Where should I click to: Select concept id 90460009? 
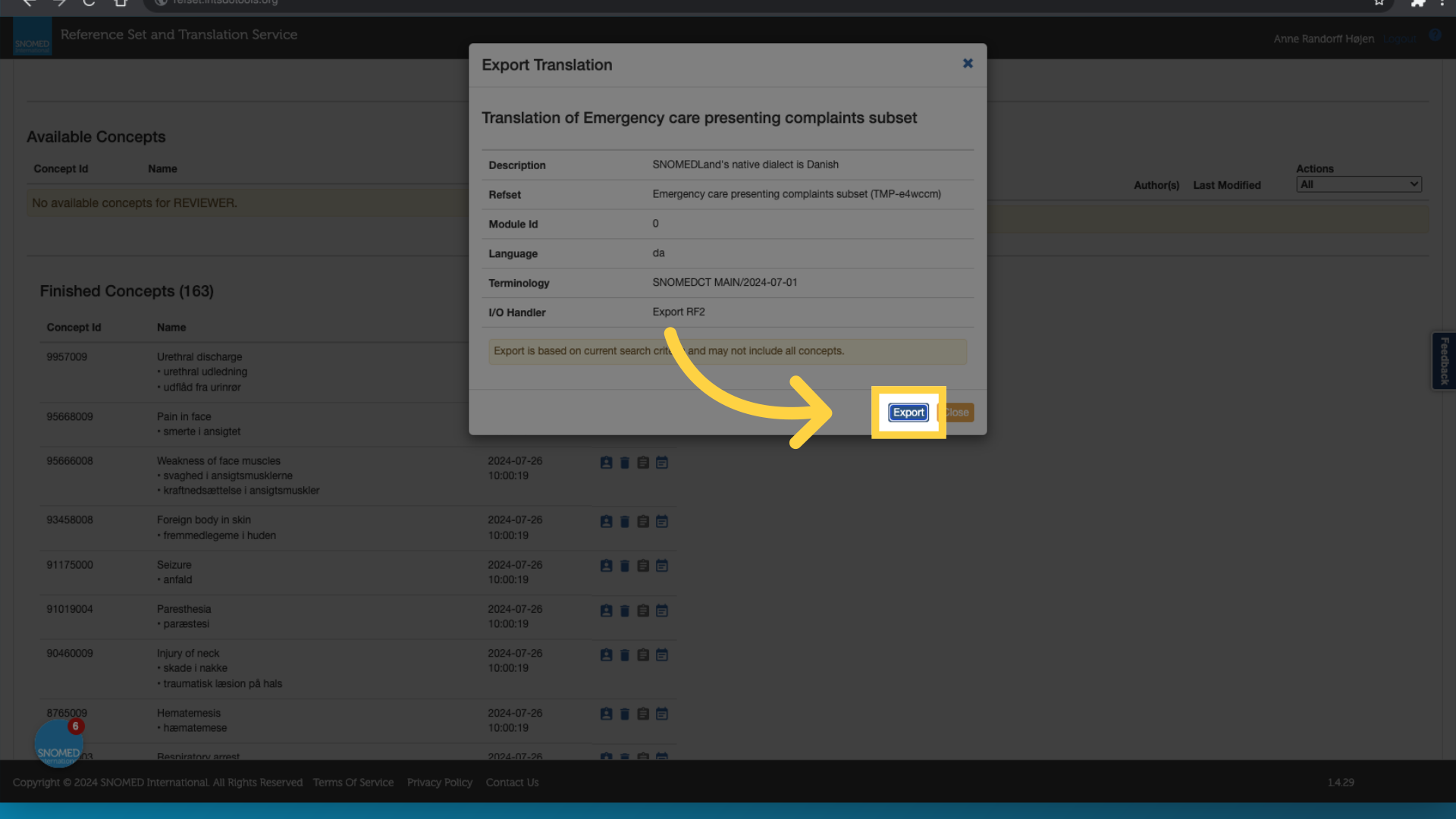70,654
